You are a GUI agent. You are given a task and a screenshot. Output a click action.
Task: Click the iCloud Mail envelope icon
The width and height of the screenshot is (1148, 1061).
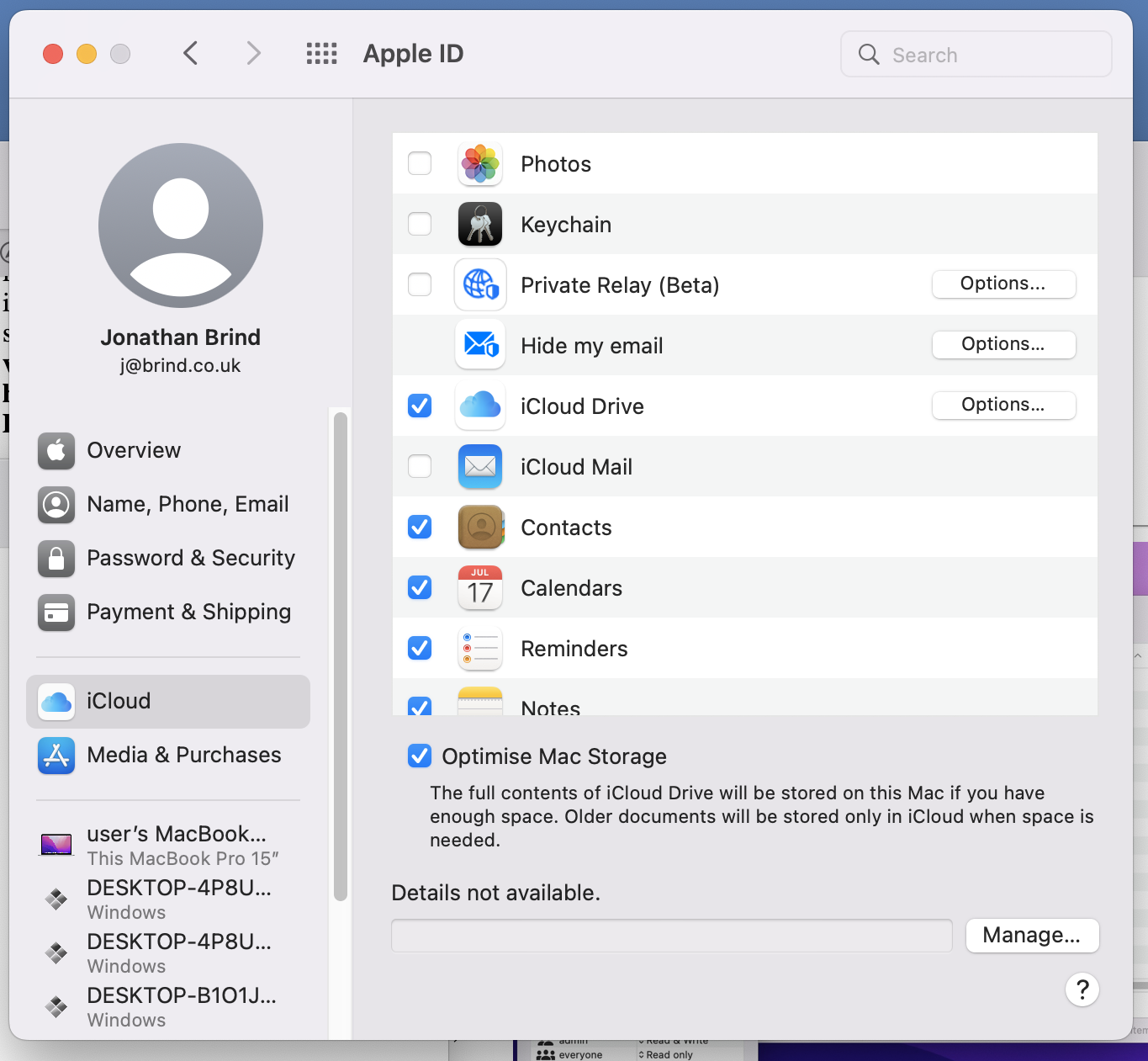pyautogui.click(x=480, y=467)
